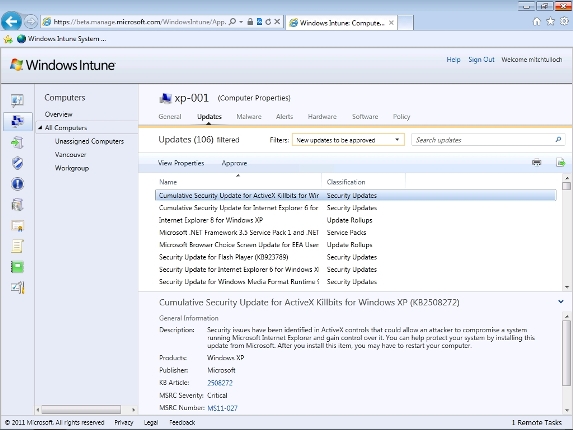Screen dimensions: 573x430
Task: Open the Updates workspace icon in sidebar
Action: point(17,142)
